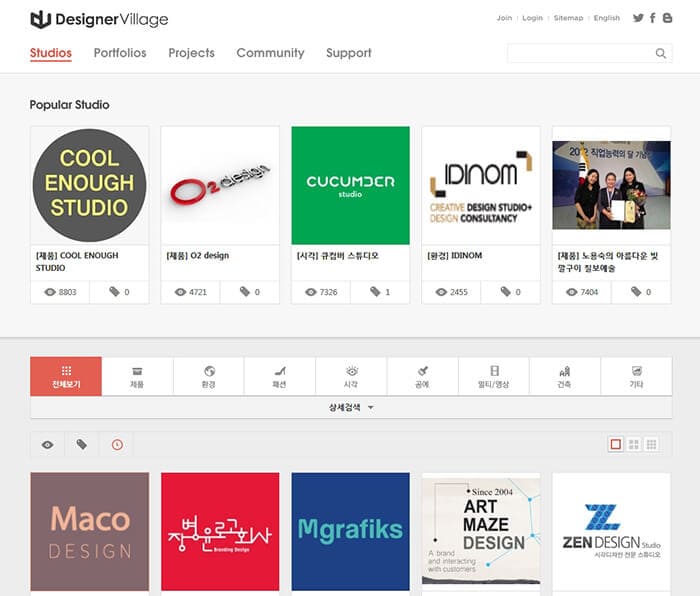Viewport: 700px width, 596px height.
Task: Sort studios by recent clock icon
Action: tap(117, 444)
